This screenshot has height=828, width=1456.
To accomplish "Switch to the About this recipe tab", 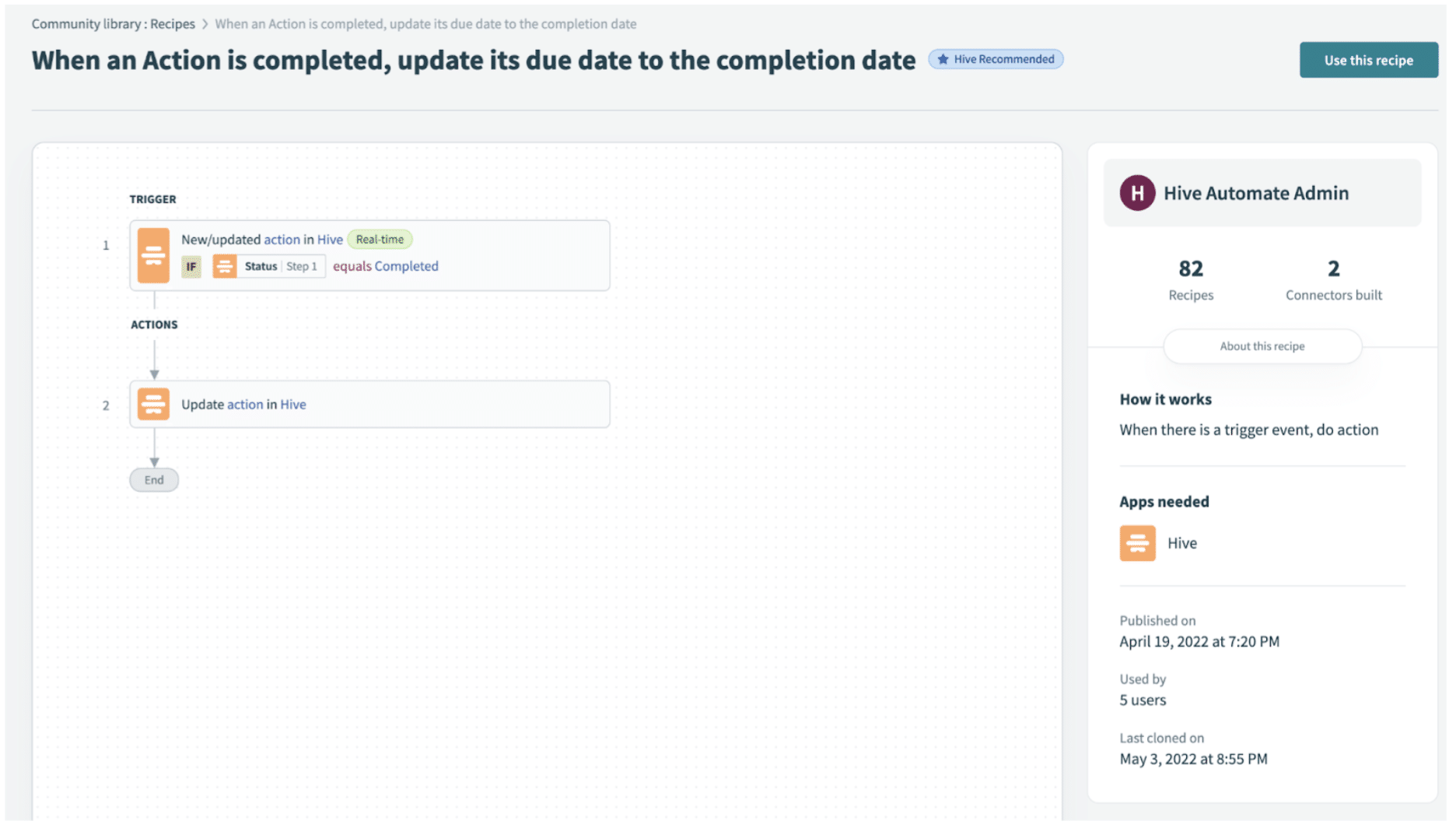I will pos(1262,346).
